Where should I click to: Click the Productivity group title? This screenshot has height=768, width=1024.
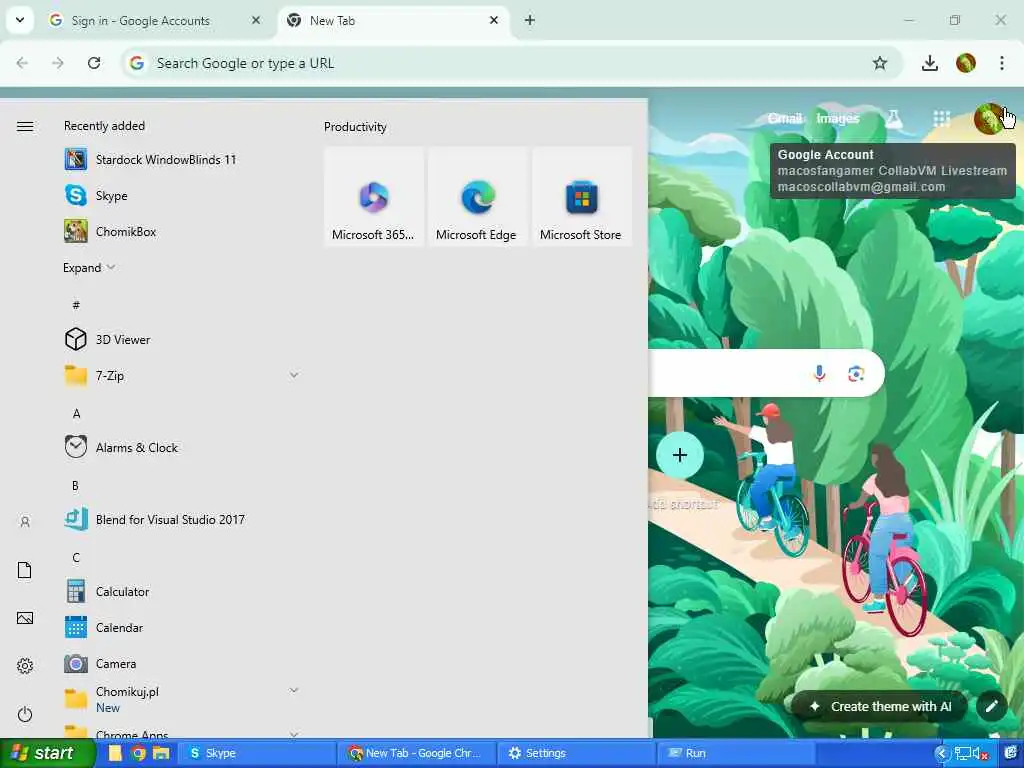click(355, 127)
